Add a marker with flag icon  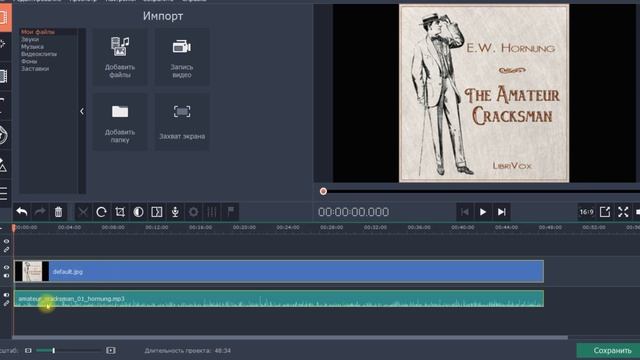click(x=231, y=212)
